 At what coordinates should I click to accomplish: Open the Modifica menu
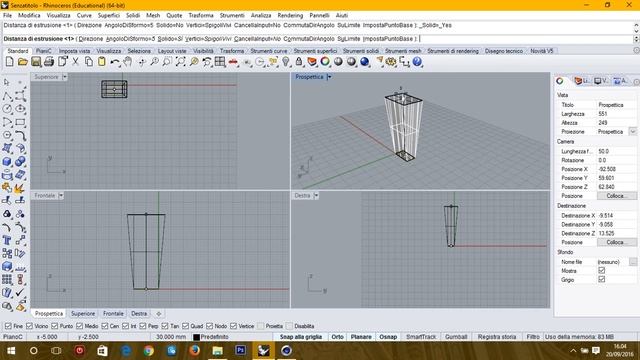(x=29, y=15)
